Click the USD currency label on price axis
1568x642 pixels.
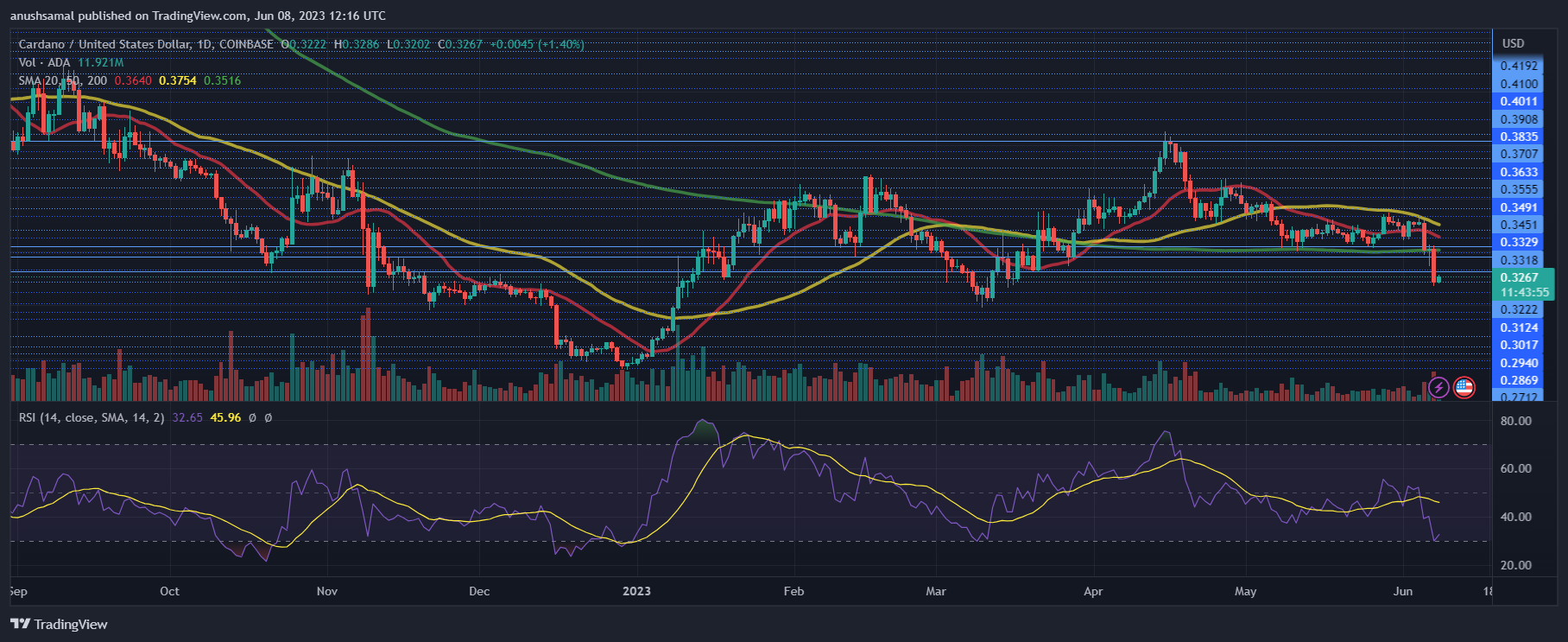1513,43
